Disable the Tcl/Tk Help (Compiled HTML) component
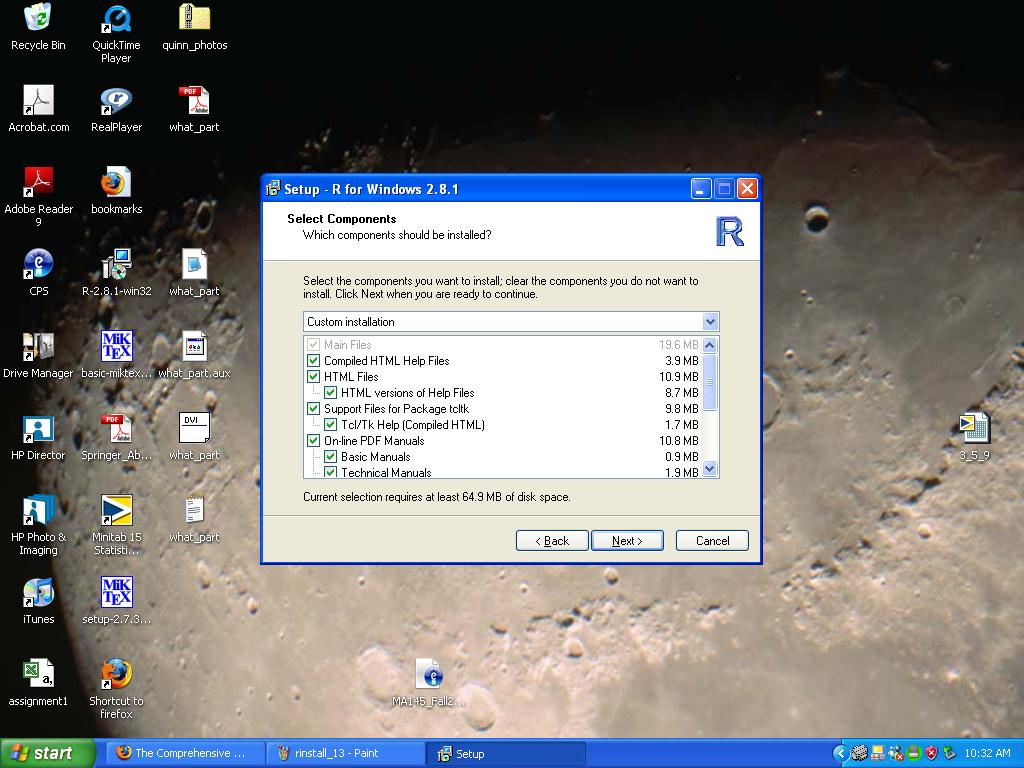Viewport: 1024px width, 768px height. pyautogui.click(x=330, y=425)
